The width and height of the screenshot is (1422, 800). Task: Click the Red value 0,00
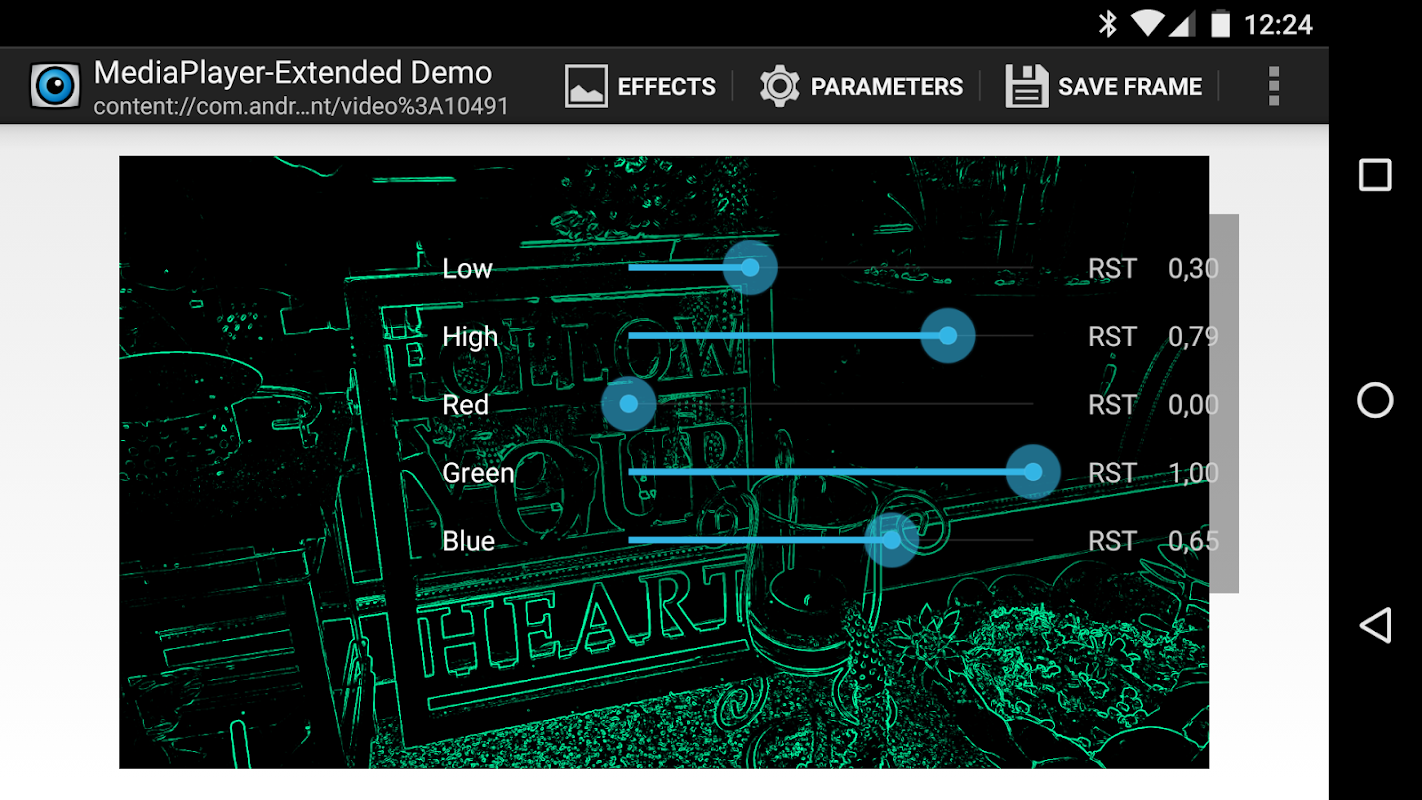click(1193, 405)
